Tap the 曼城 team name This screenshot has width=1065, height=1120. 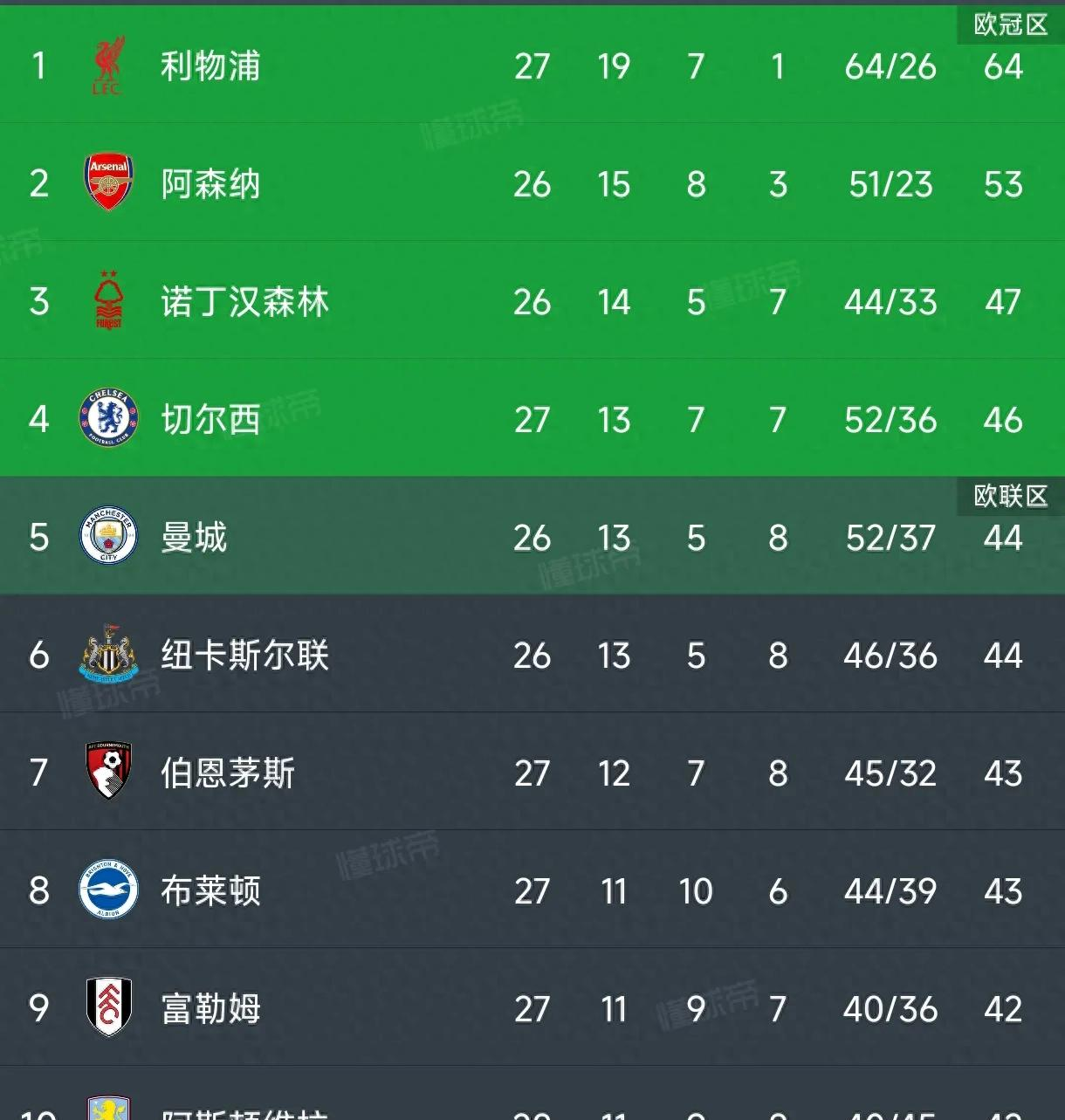(x=194, y=538)
